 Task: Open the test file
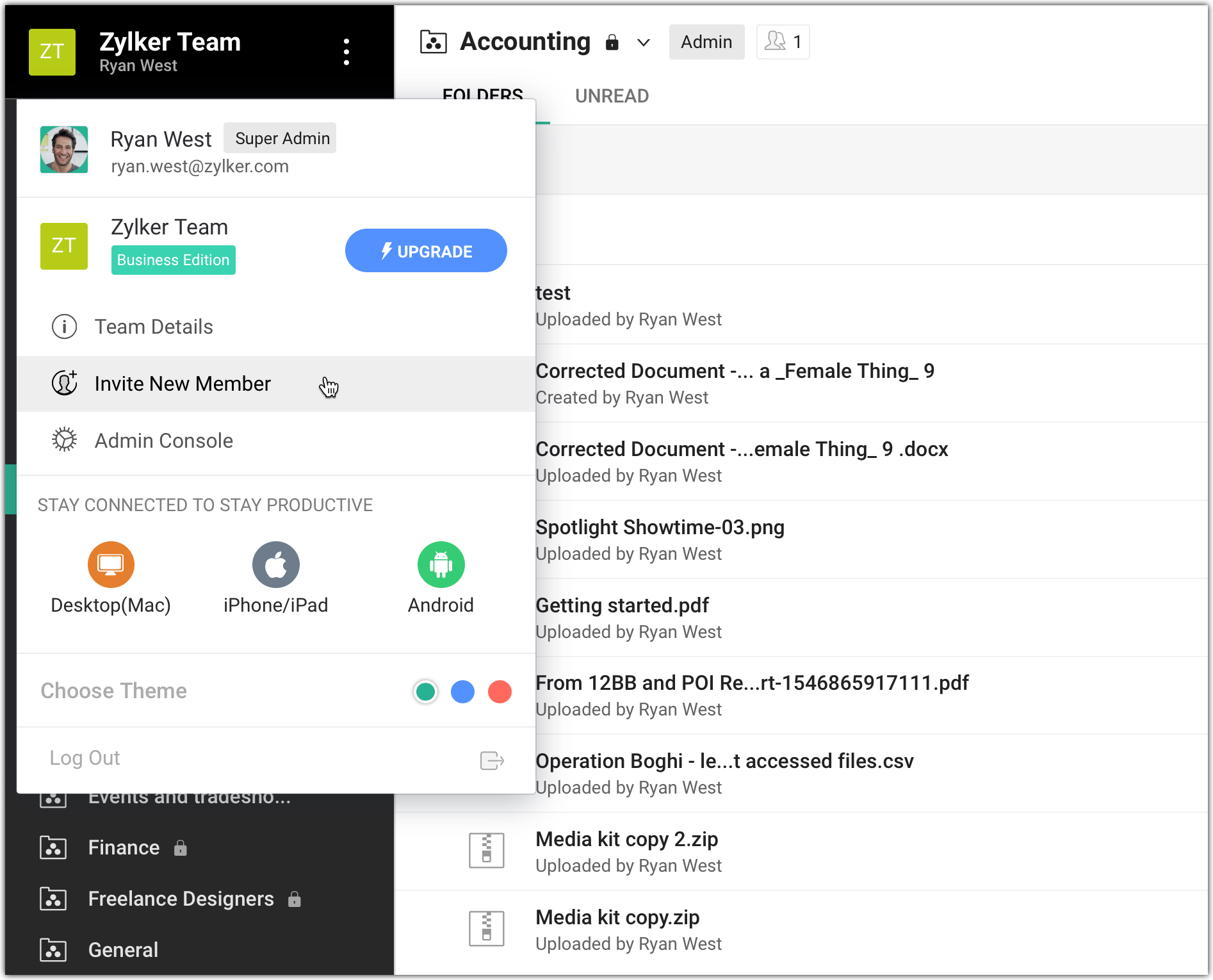point(553,293)
